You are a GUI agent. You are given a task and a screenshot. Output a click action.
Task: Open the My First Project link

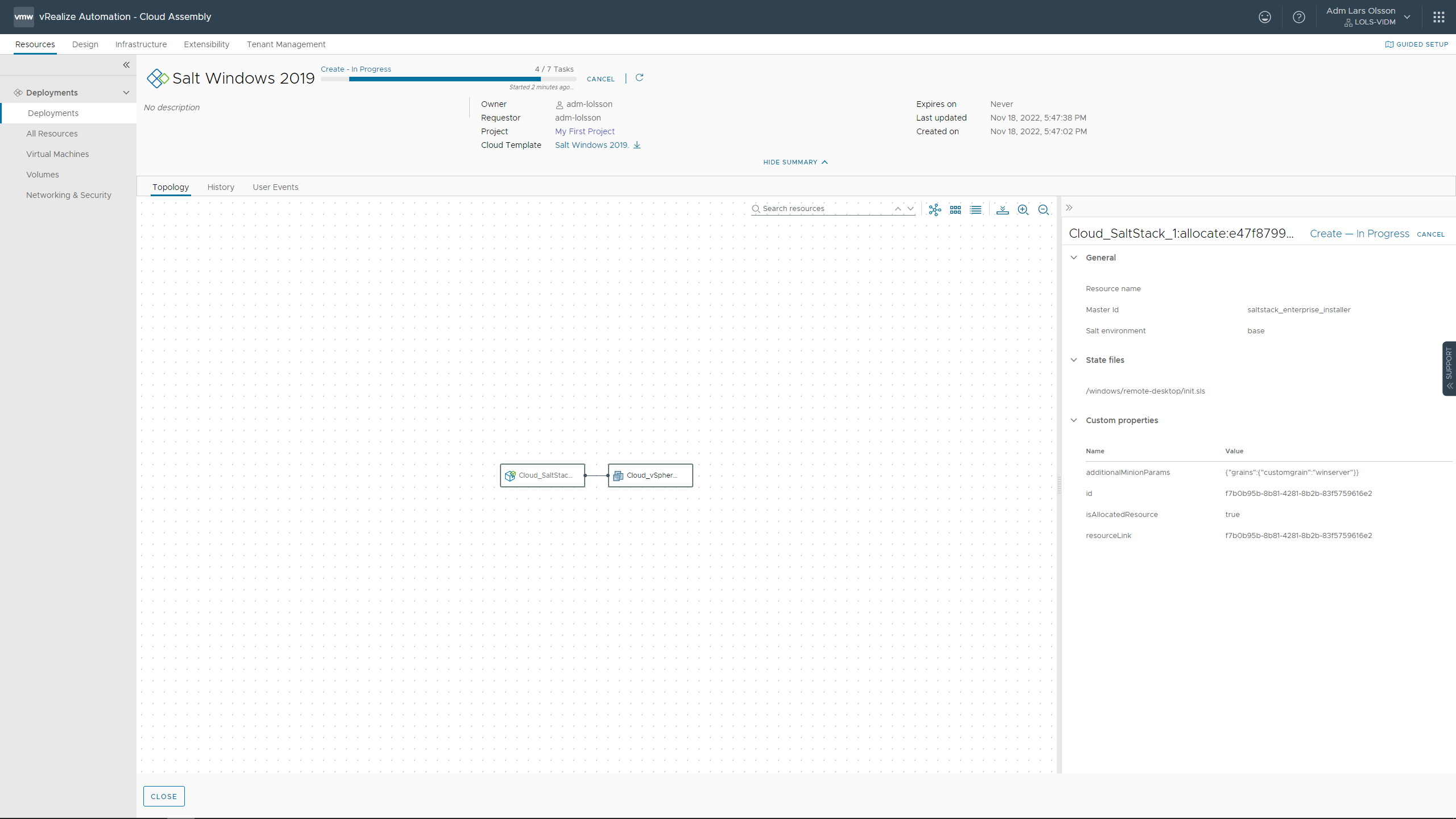coord(585,131)
